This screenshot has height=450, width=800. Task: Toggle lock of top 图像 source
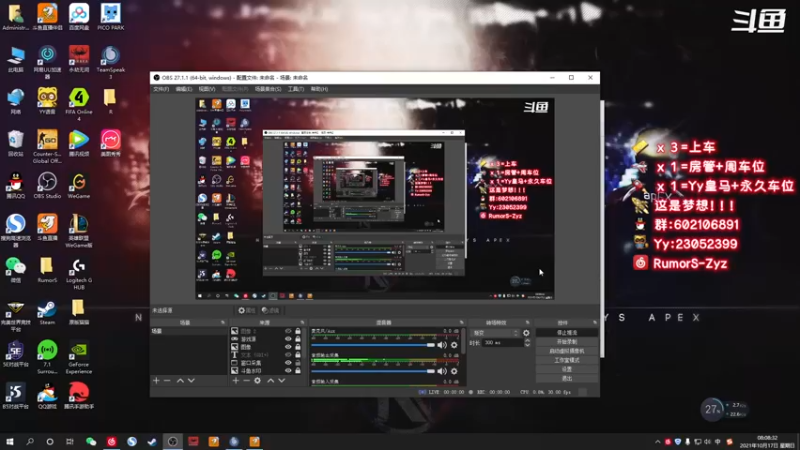[298, 331]
